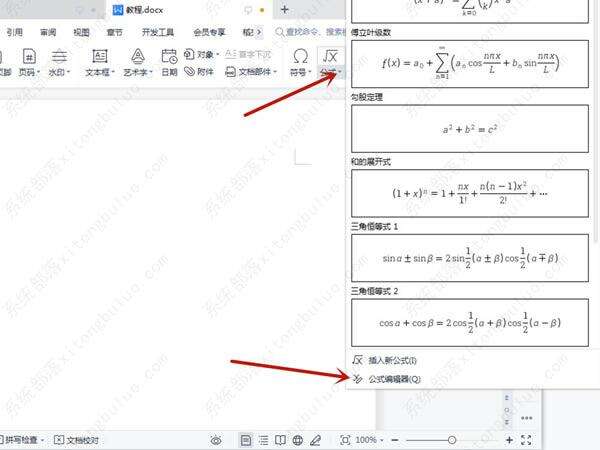The height and width of the screenshot is (450, 600).
Task: Switch to outline view icon
Action: (263, 440)
